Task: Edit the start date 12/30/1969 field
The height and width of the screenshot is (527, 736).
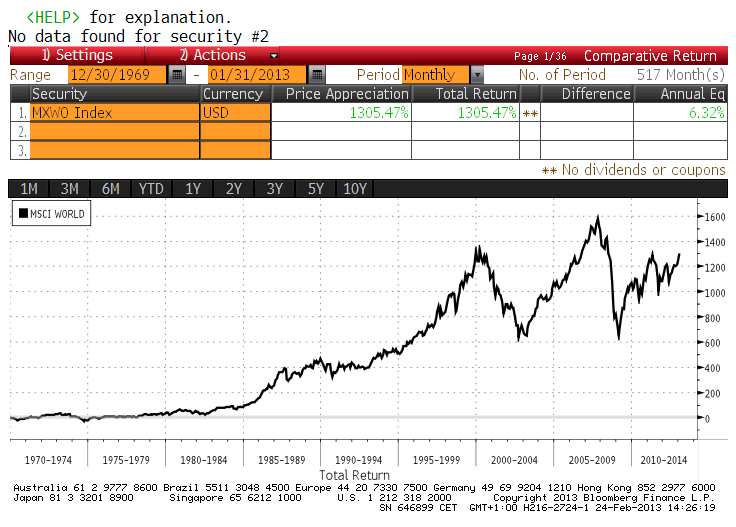Action: tap(117, 75)
